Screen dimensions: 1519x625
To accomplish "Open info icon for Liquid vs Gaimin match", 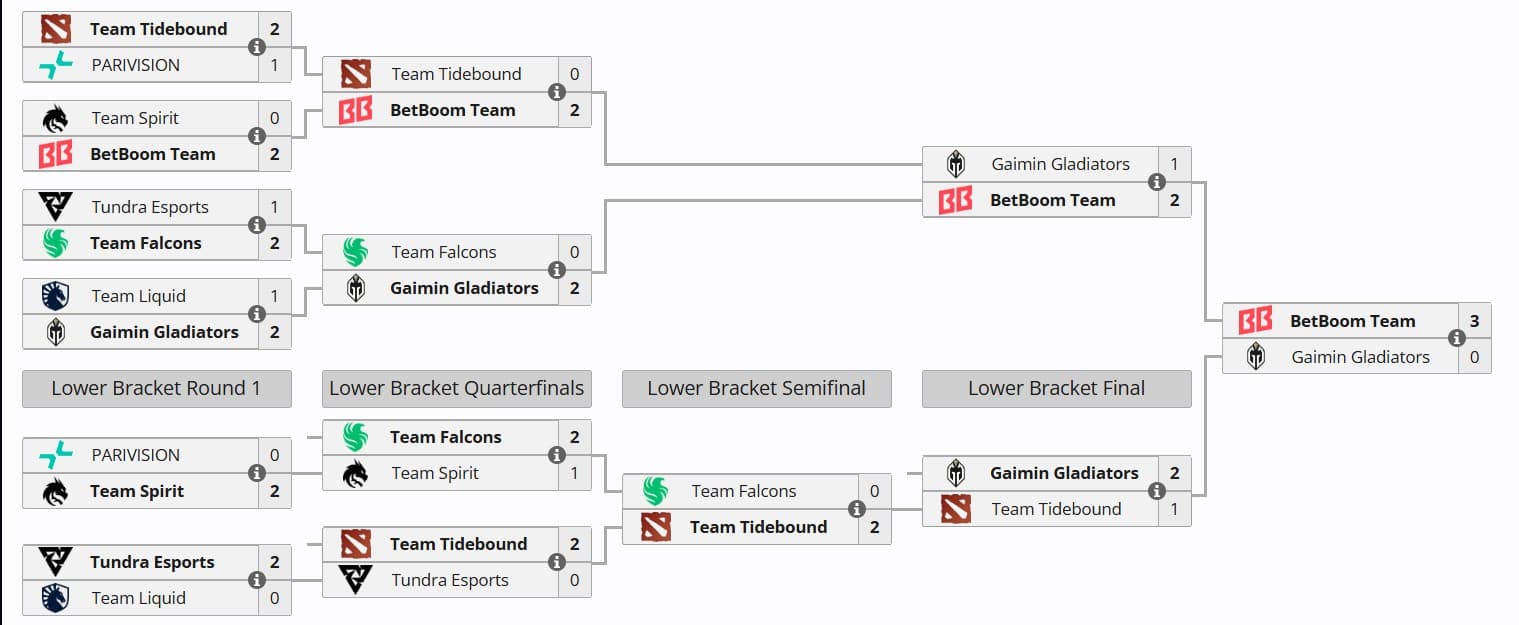I will pyautogui.click(x=257, y=314).
